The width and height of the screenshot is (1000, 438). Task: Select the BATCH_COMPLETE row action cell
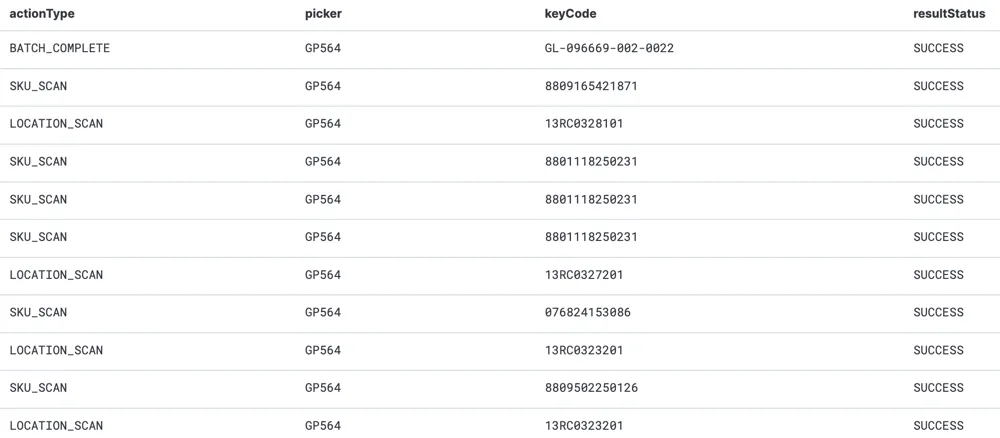point(59,48)
